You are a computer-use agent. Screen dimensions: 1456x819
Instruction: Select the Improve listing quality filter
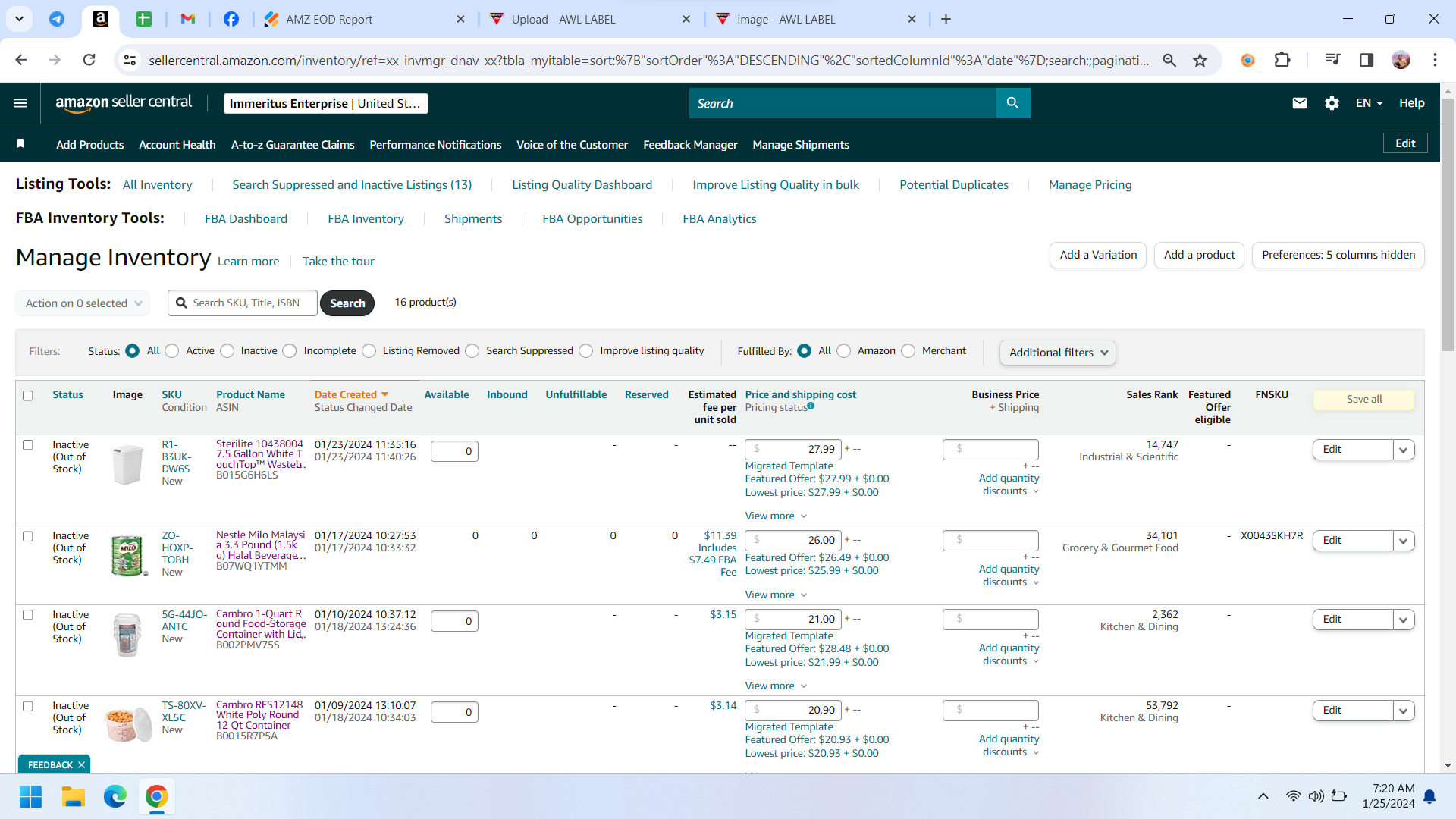pos(586,350)
